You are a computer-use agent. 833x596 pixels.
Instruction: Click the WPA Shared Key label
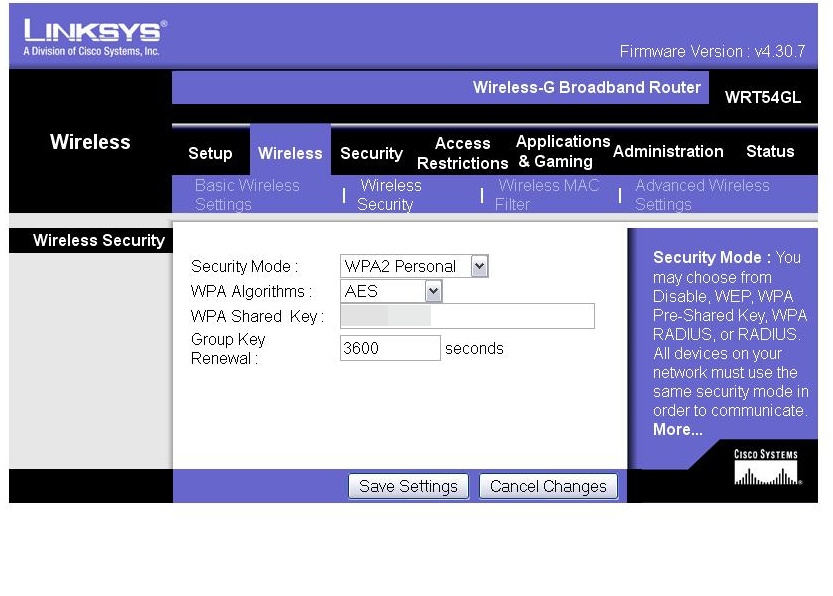257,316
